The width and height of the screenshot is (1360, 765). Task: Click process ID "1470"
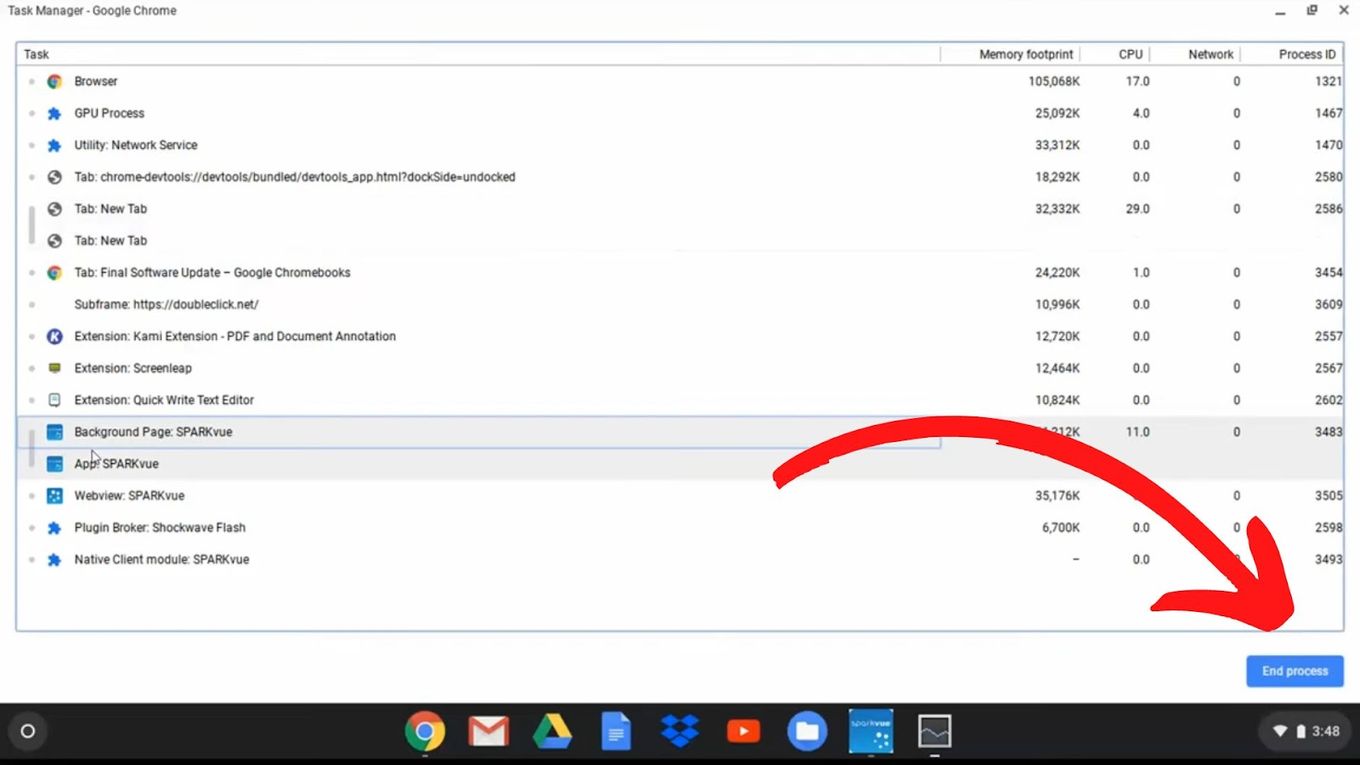click(x=1329, y=145)
